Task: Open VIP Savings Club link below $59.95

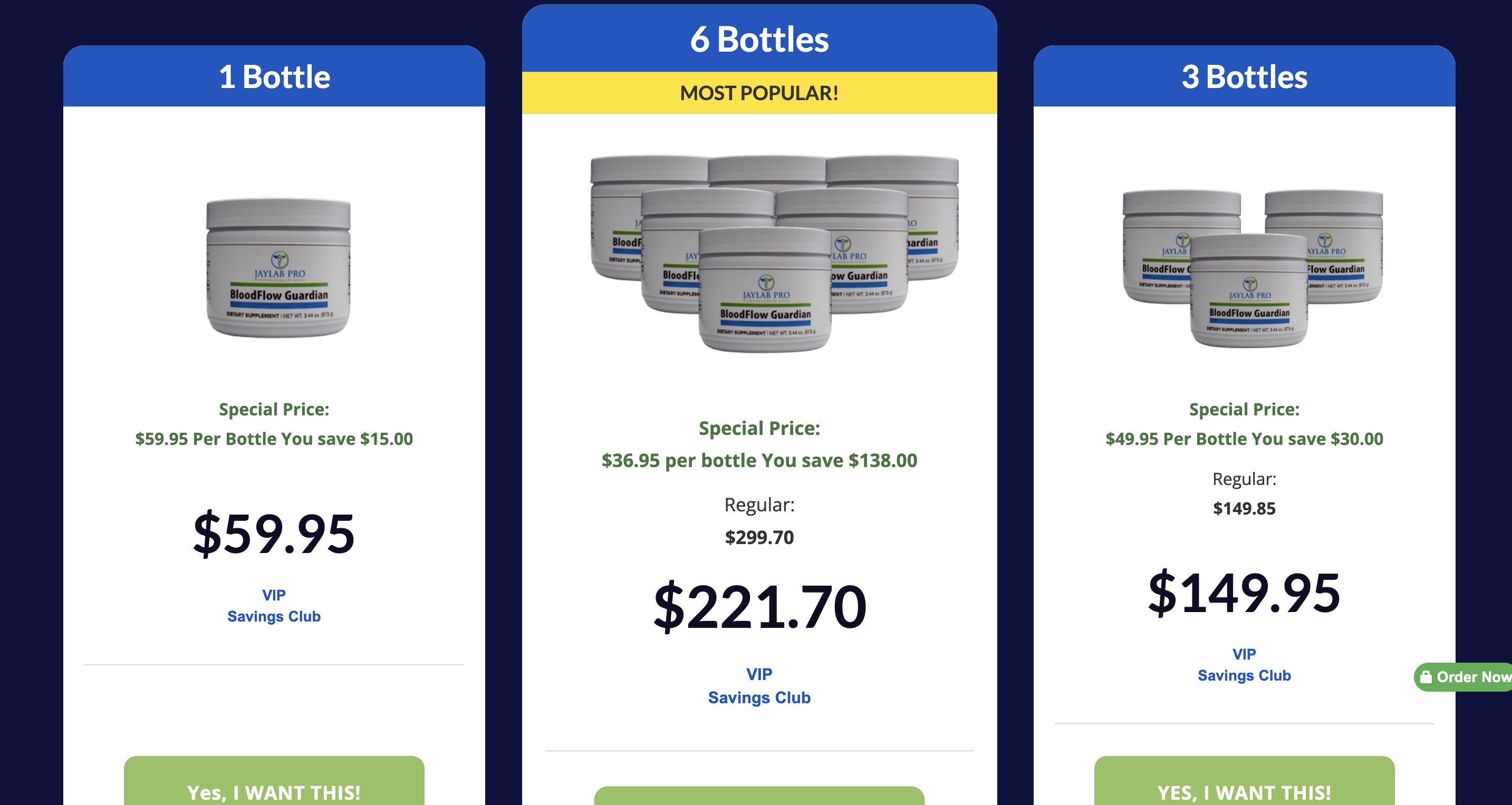Action: [274, 606]
